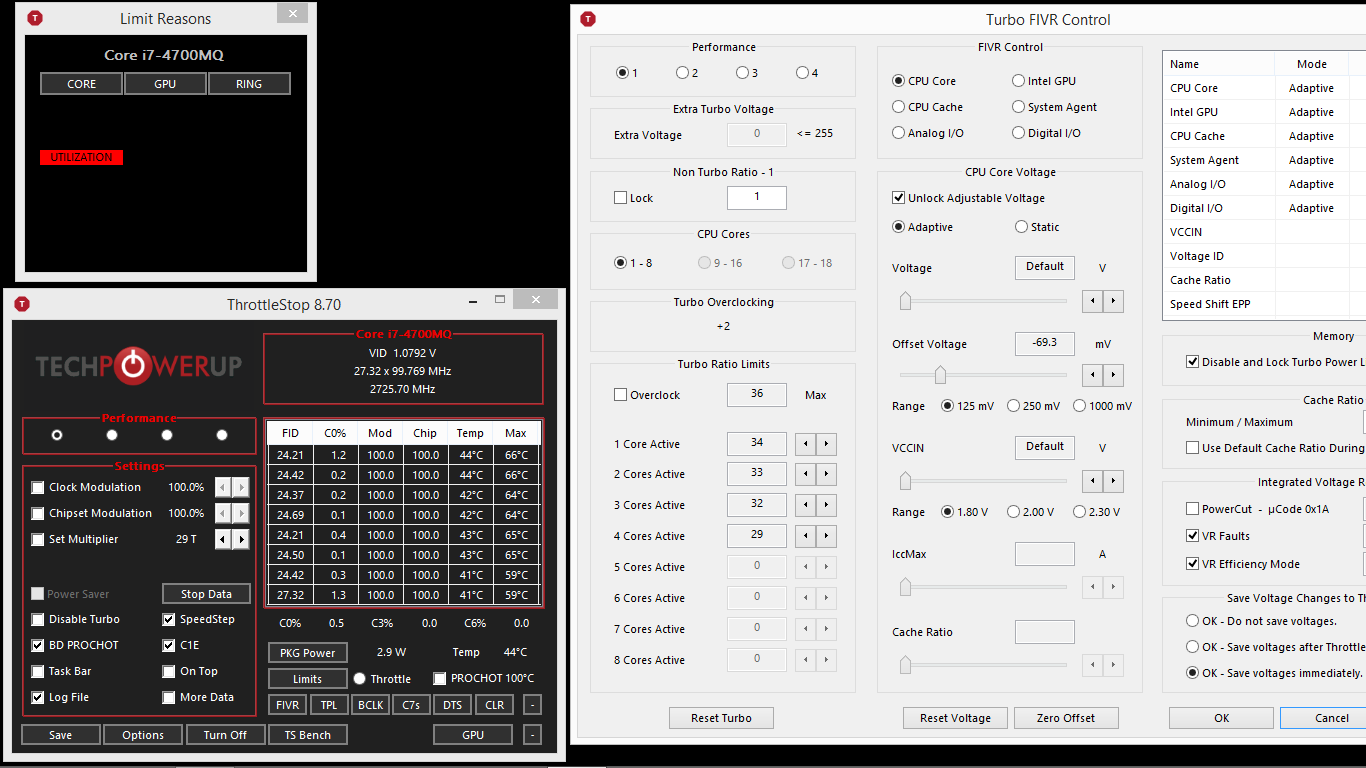Increase the 3 Cores Active ratio
Image resolution: width=1366 pixels, height=768 pixels.
pyautogui.click(x=827, y=505)
